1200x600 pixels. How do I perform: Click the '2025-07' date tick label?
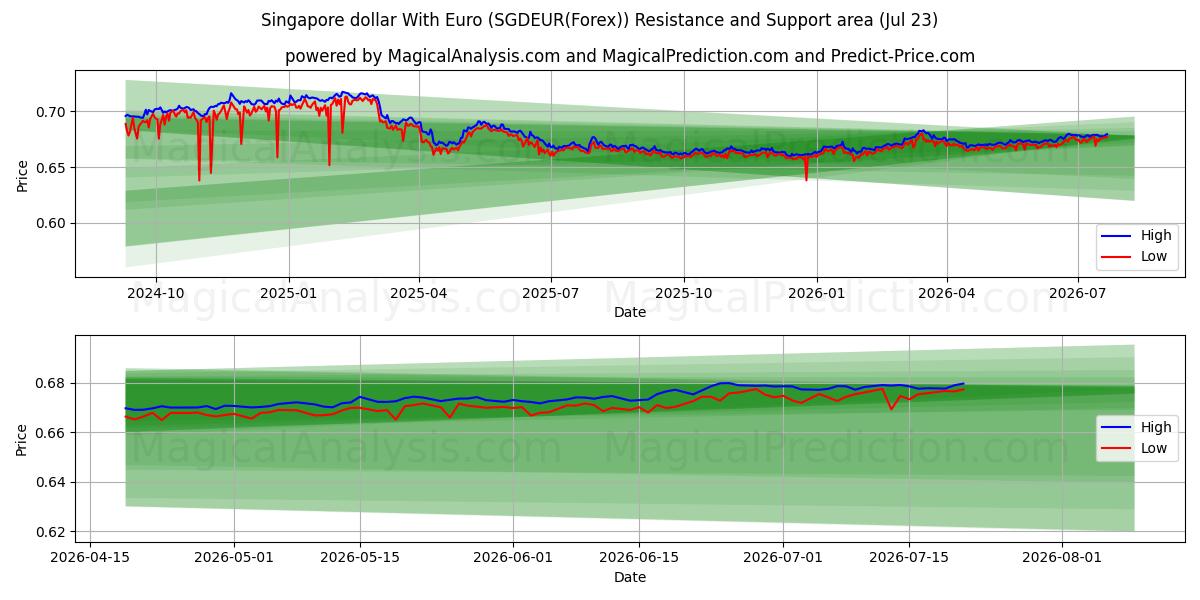pyautogui.click(x=551, y=293)
